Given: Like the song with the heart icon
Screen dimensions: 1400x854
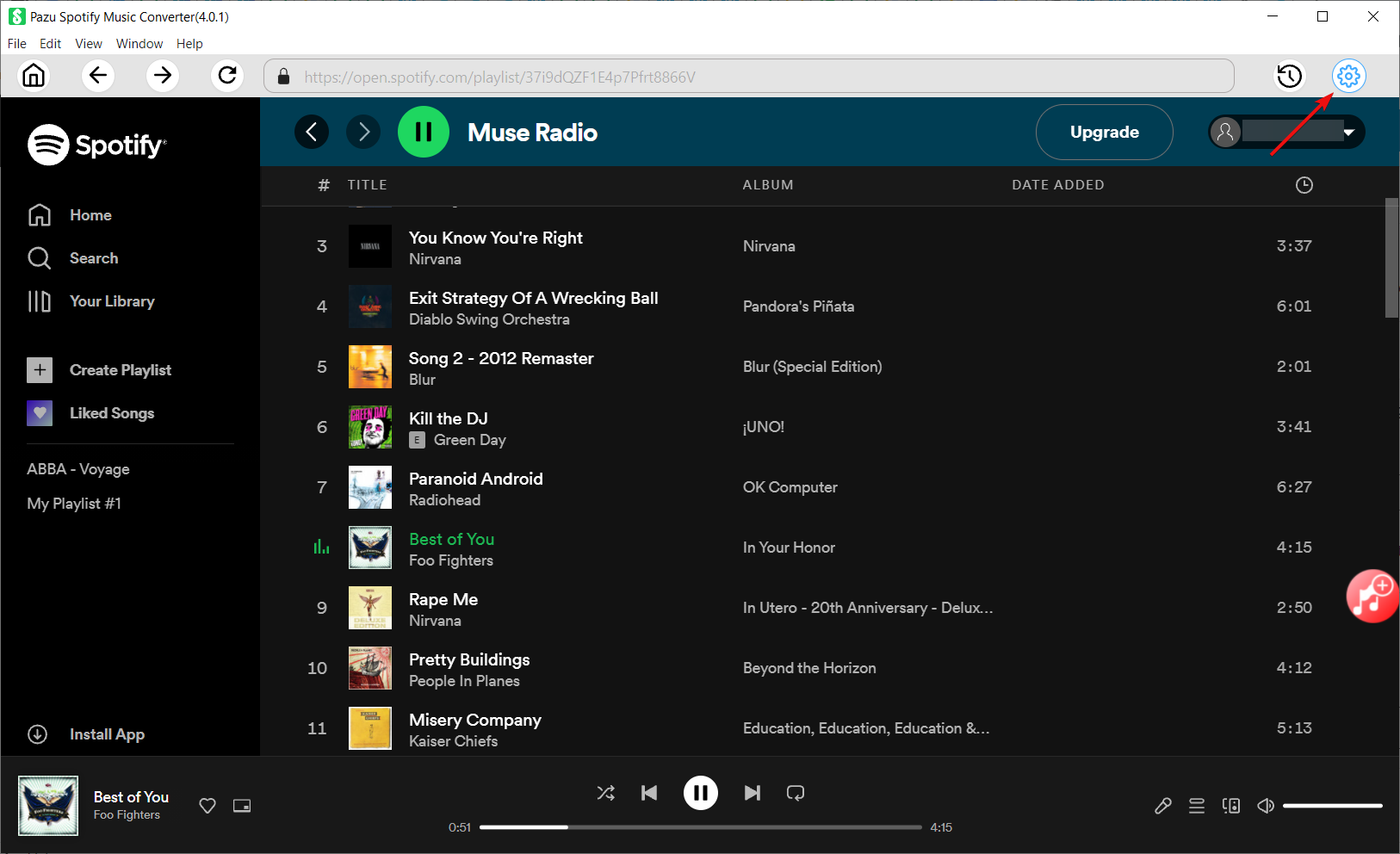Looking at the screenshot, I should pyautogui.click(x=208, y=806).
